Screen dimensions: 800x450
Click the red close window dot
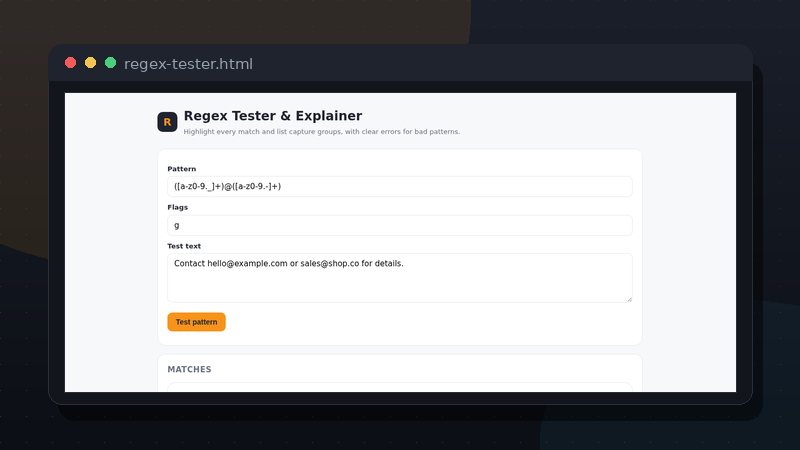[70, 63]
